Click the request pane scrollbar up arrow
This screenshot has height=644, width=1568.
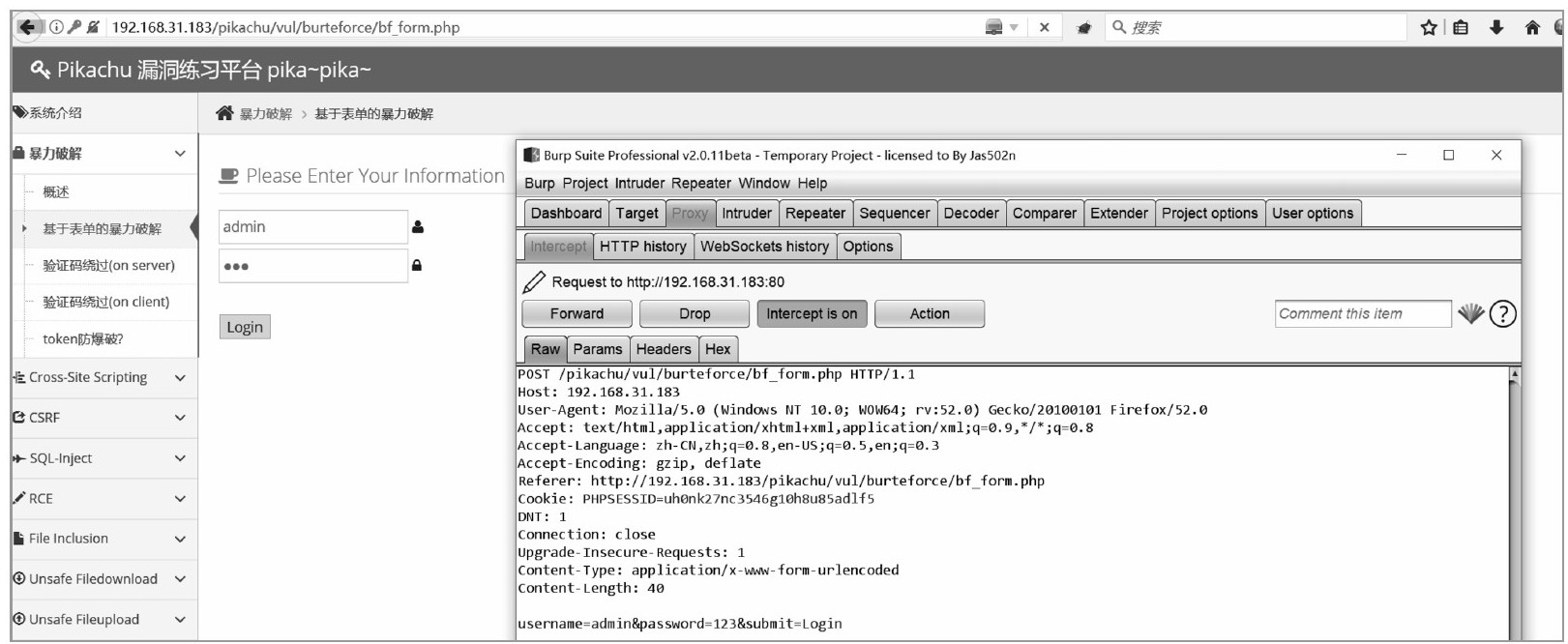(1515, 373)
